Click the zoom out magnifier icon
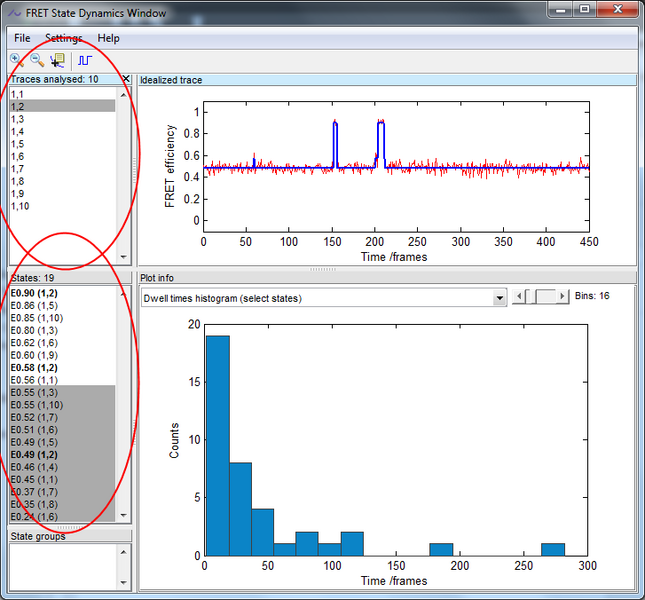Screen dimensions: 645x600 point(37,61)
